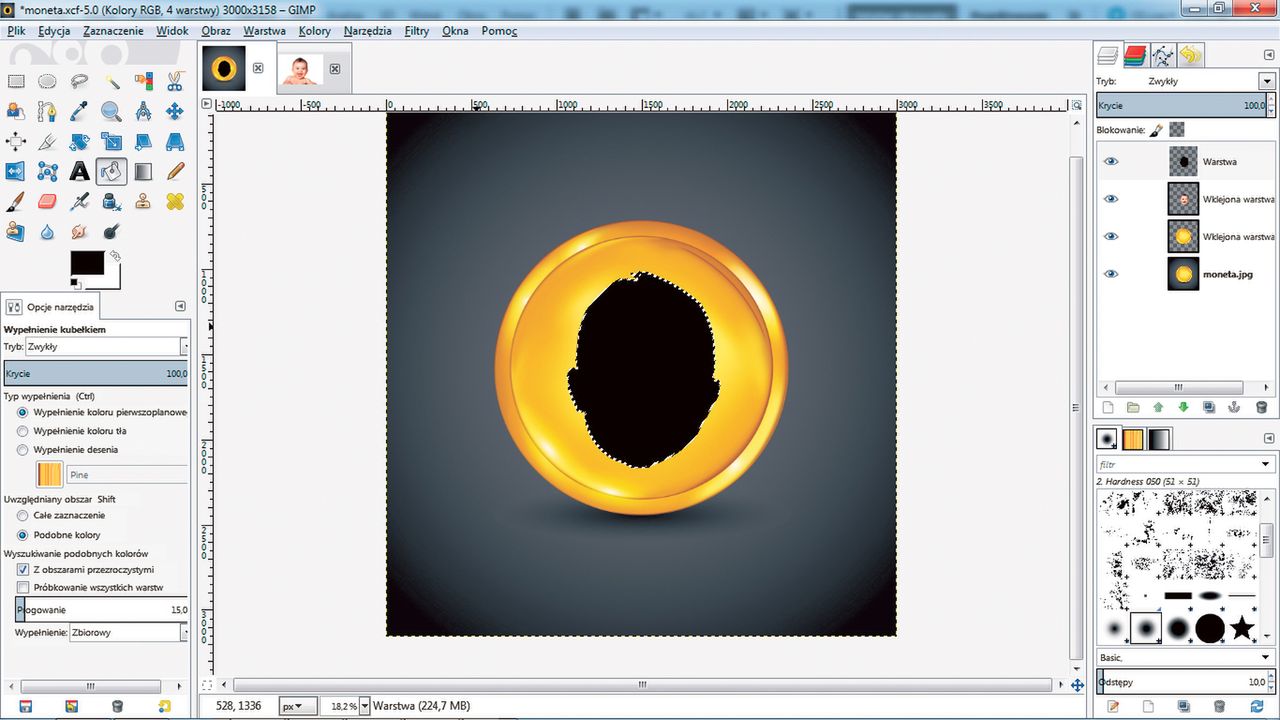Select the Measure compass tool
The height and width of the screenshot is (720, 1280).
point(143,111)
